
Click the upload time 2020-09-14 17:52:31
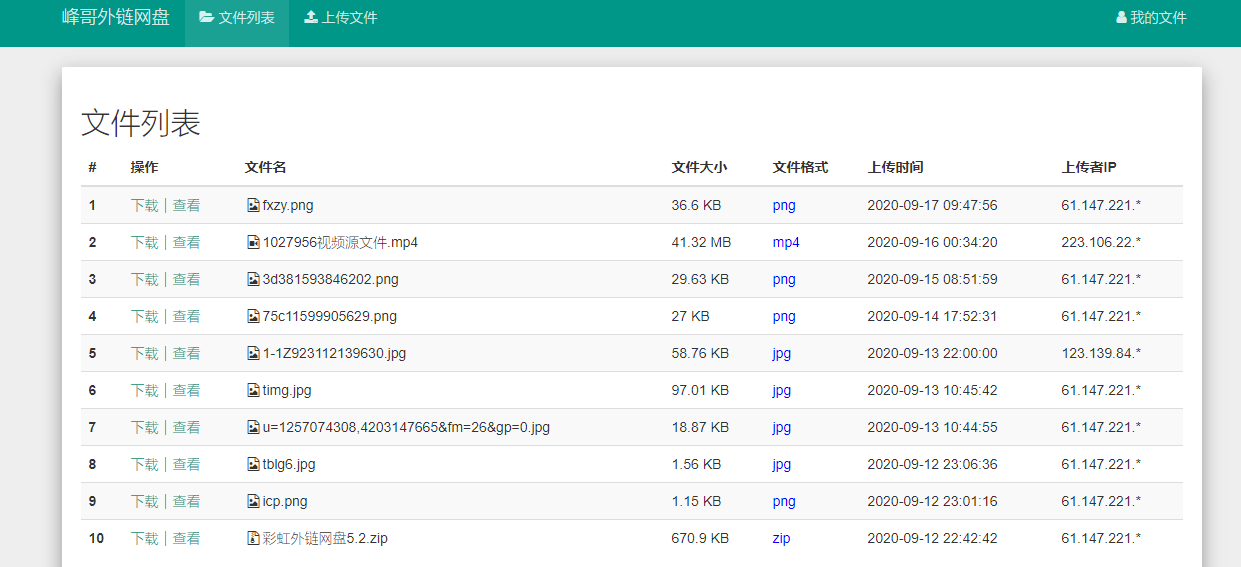pos(932,316)
